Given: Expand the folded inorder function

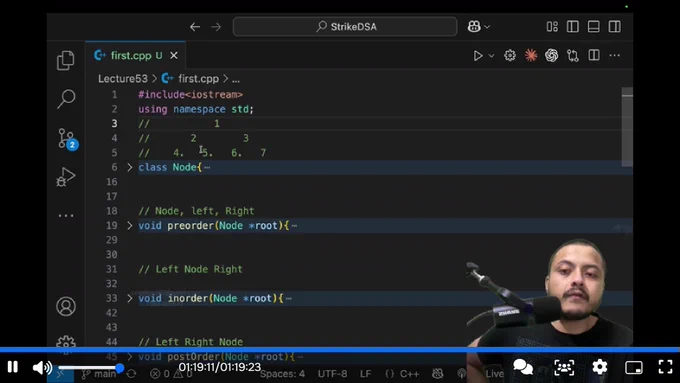Looking at the screenshot, I should point(129,298).
